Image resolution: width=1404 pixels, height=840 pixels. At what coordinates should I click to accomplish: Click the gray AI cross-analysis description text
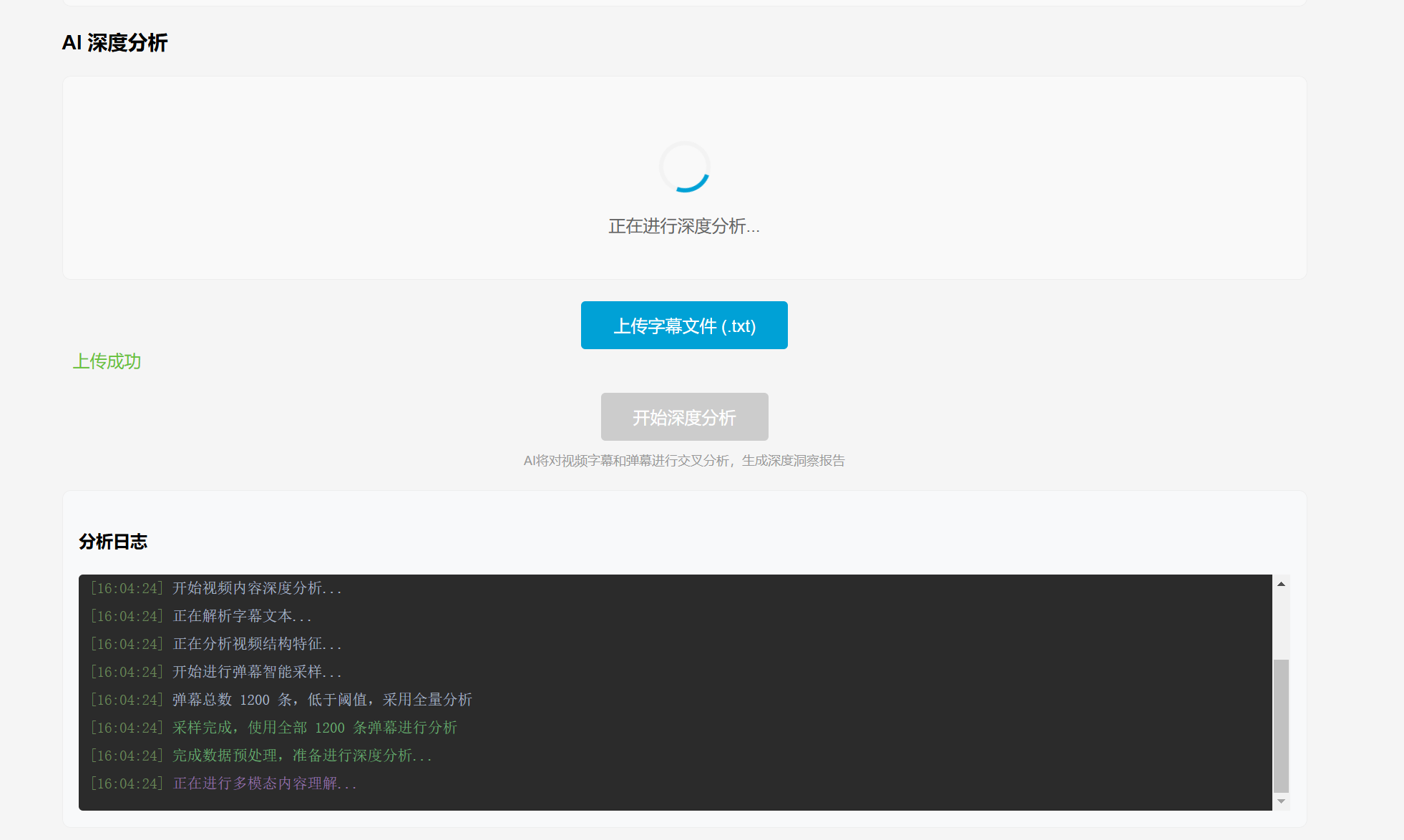pos(684,461)
